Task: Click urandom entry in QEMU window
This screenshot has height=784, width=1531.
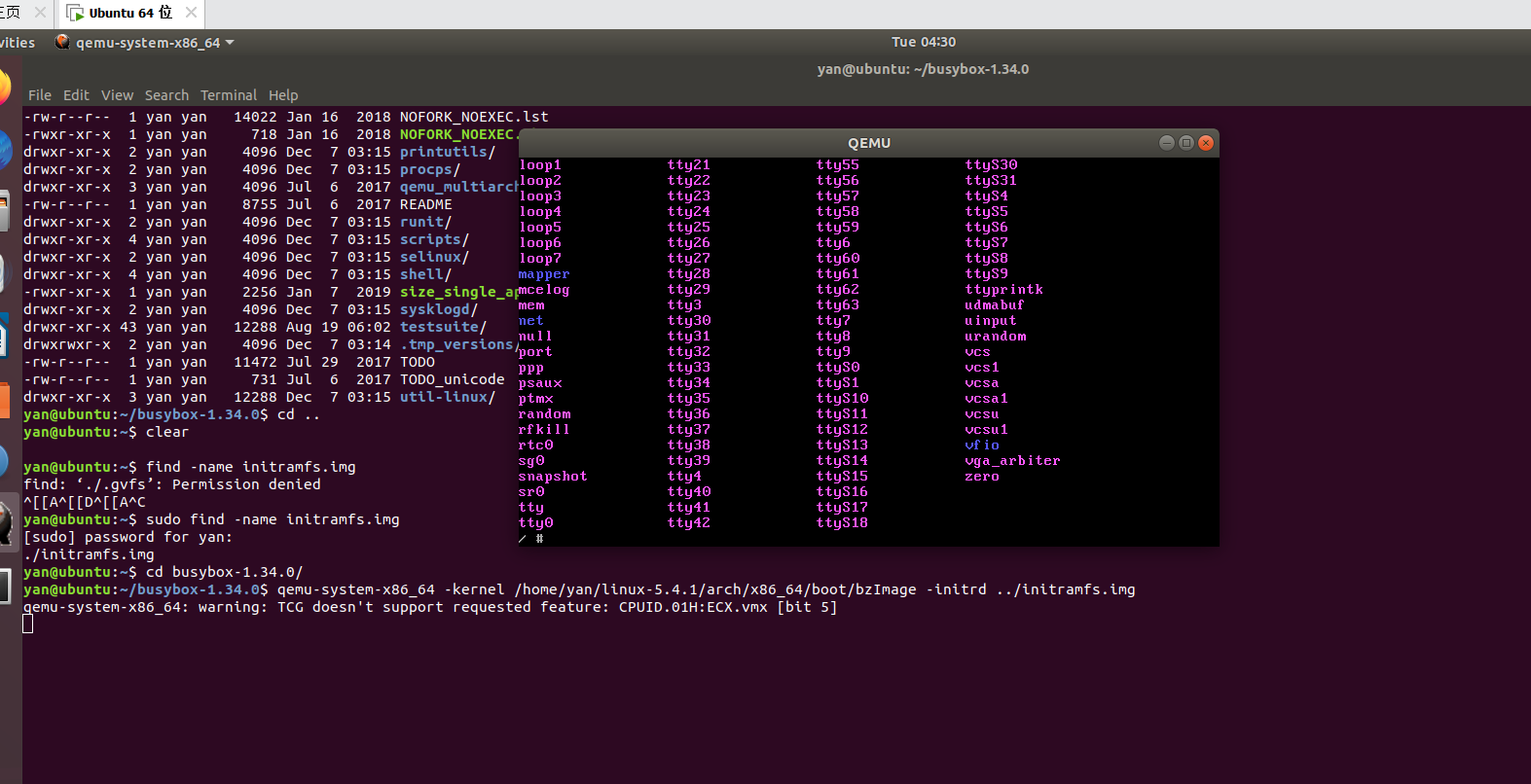Action: pyautogui.click(x=996, y=336)
